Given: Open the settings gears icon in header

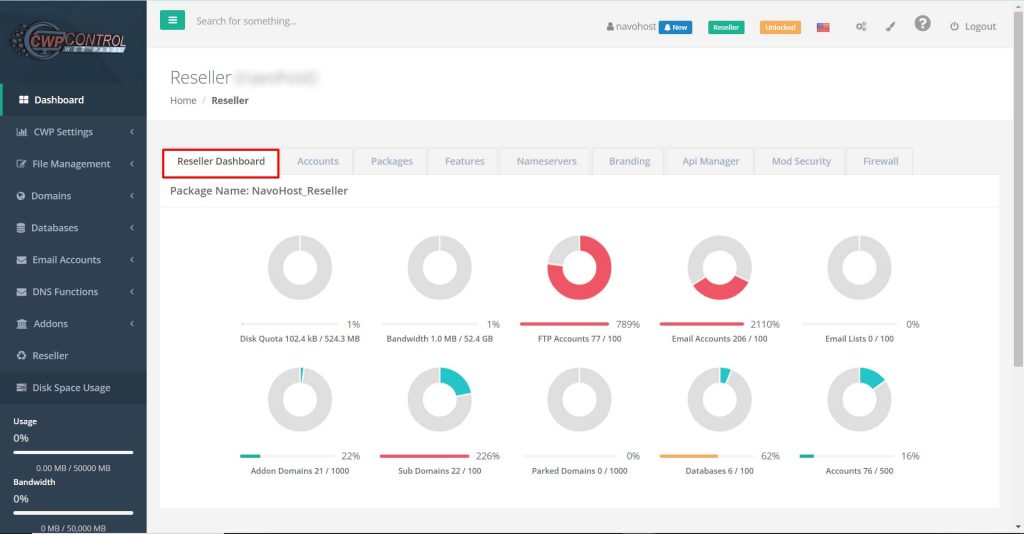Looking at the screenshot, I should (860, 27).
